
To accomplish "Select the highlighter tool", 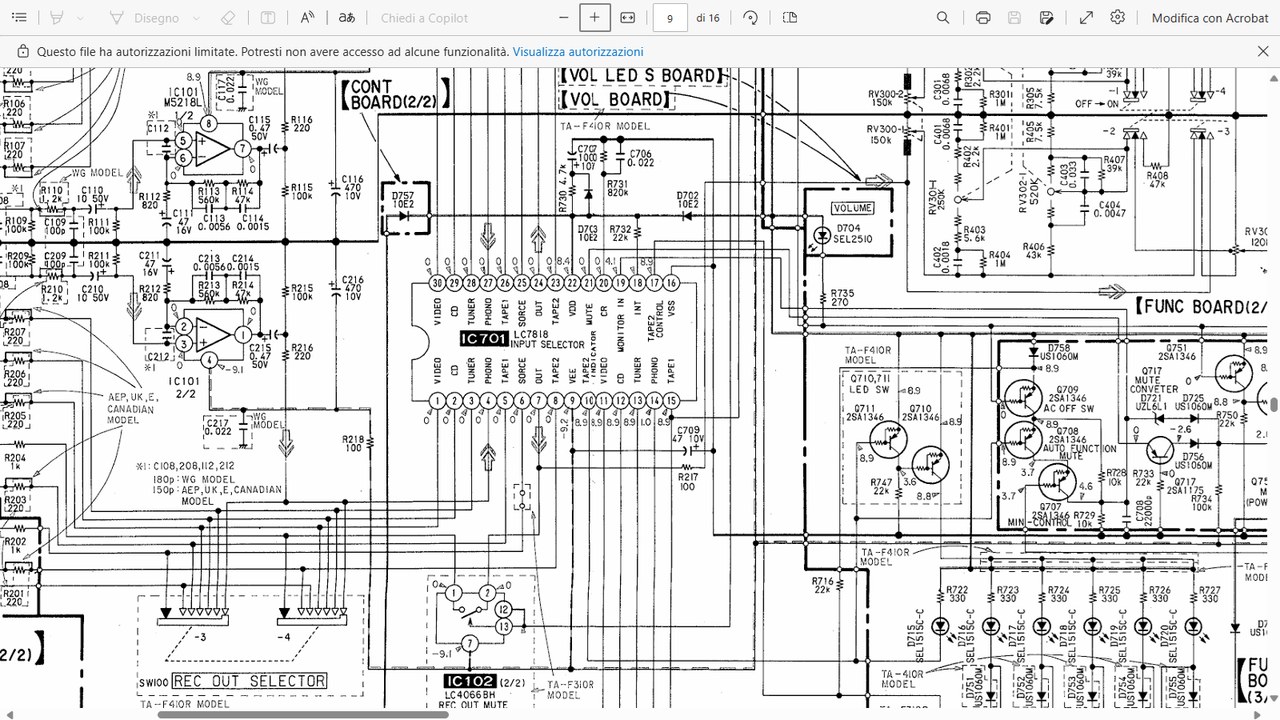I will [57, 18].
